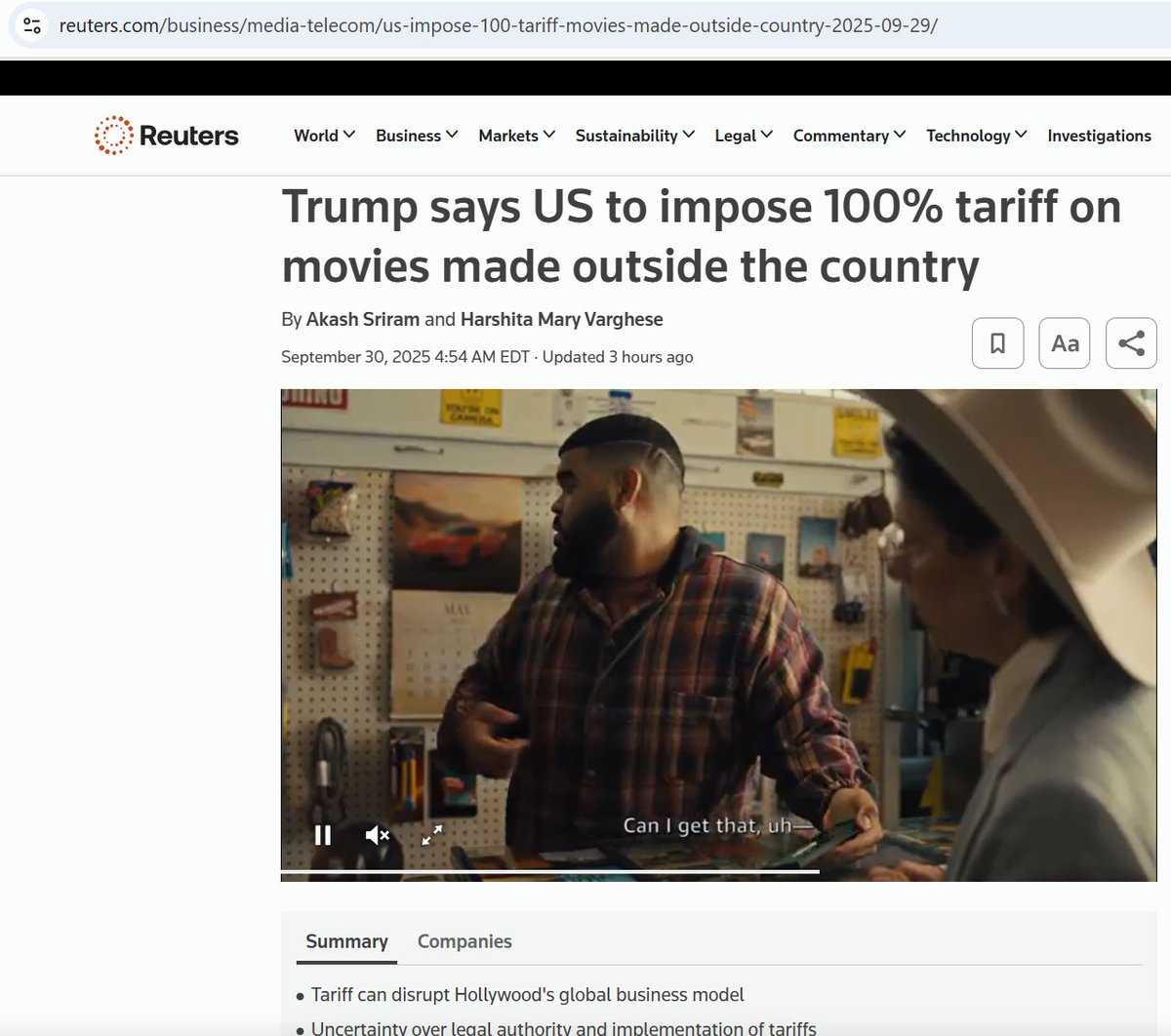
Task: Pause the video playback
Action: 323,835
